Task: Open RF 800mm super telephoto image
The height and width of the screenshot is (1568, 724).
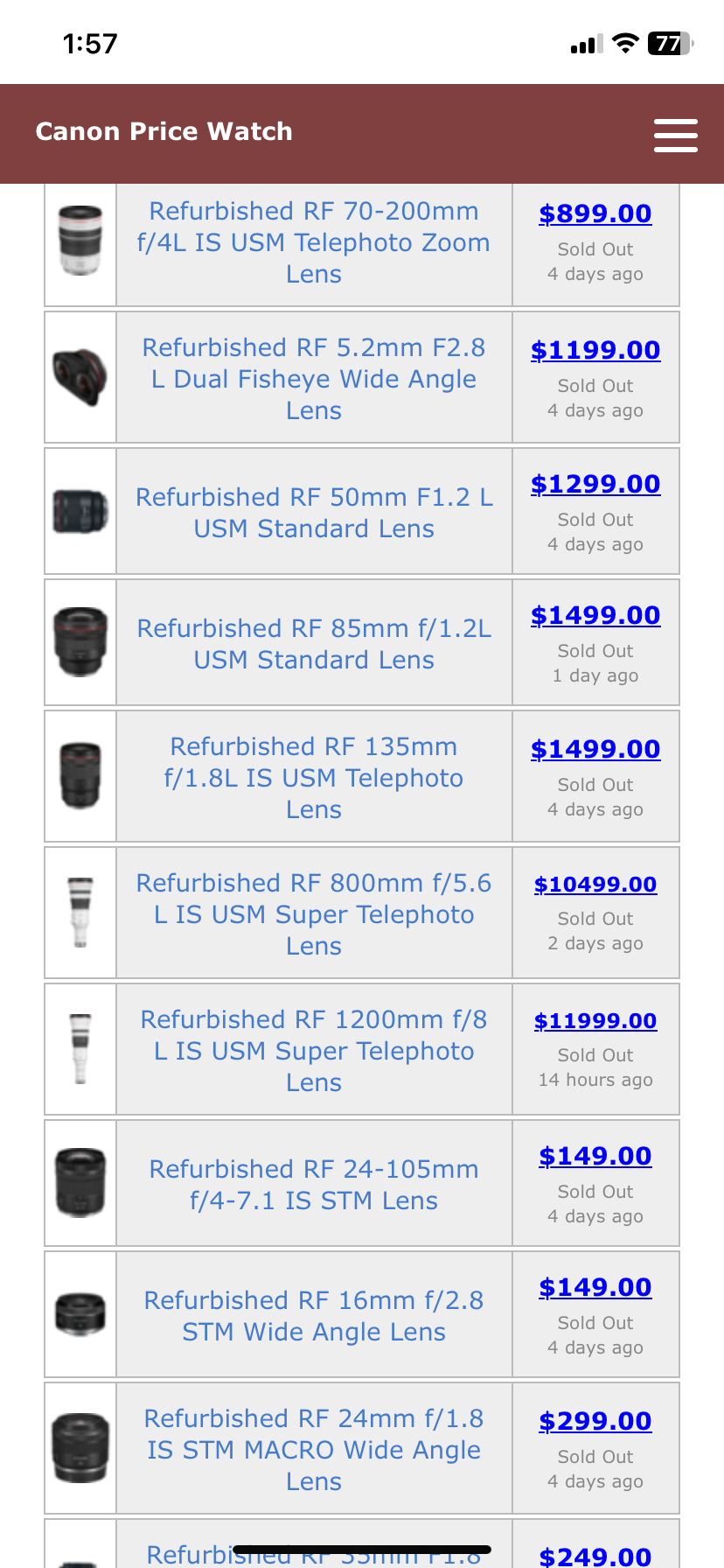Action: pos(80,912)
